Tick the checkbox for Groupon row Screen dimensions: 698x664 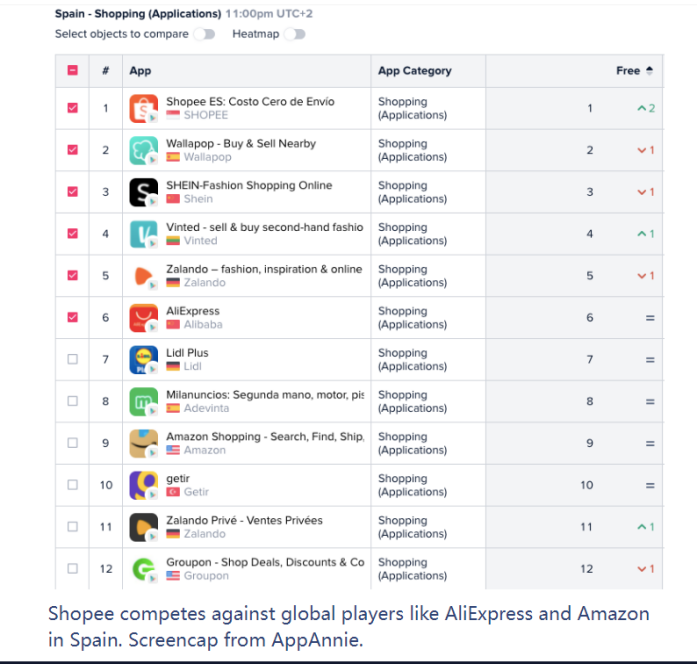coord(73,568)
